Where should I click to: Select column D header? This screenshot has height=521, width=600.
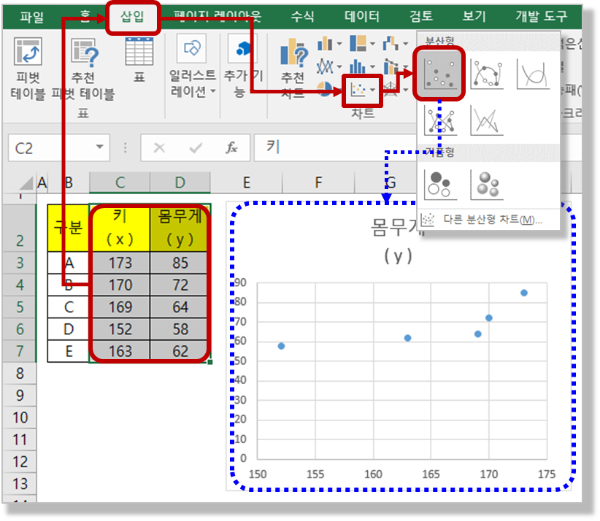pyautogui.click(x=180, y=182)
